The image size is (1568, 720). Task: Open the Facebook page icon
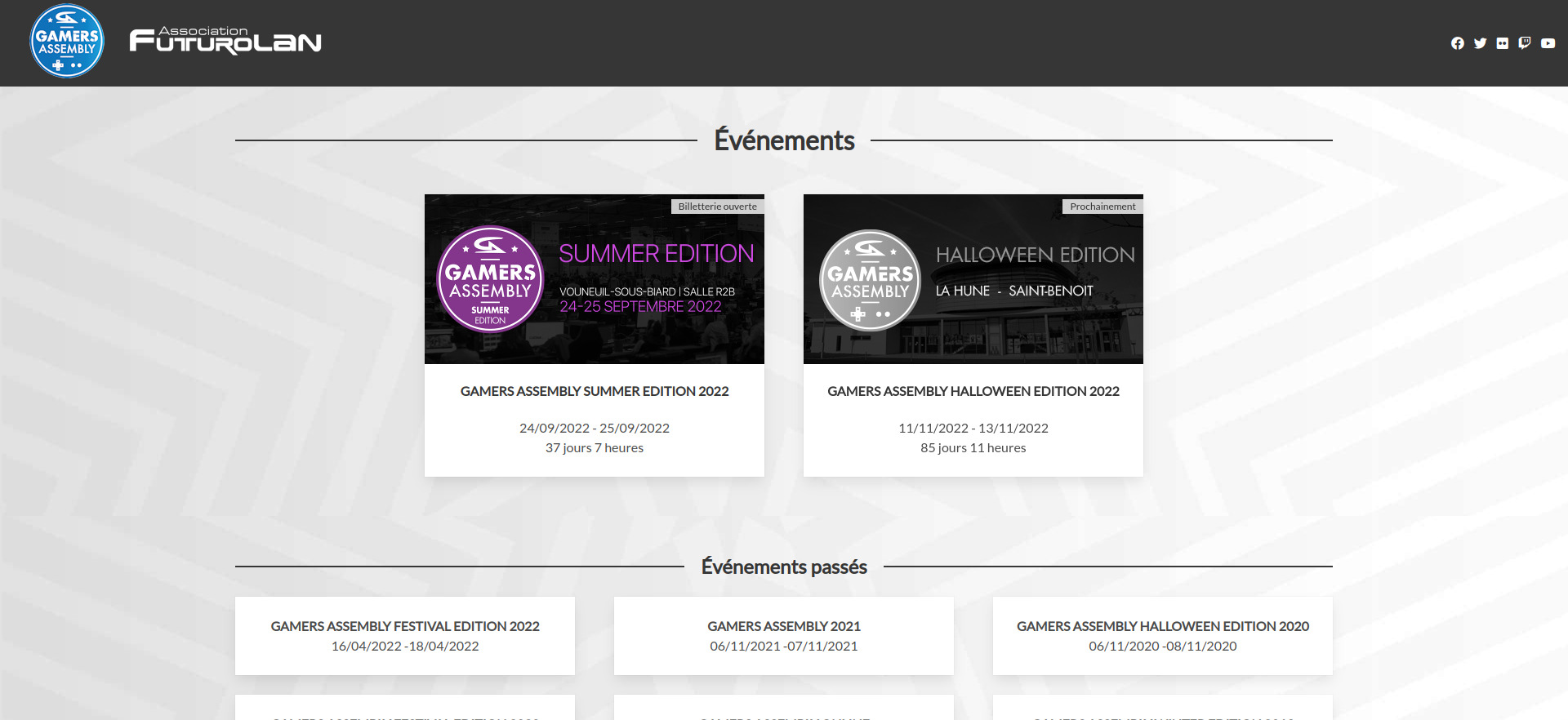click(1458, 43)
